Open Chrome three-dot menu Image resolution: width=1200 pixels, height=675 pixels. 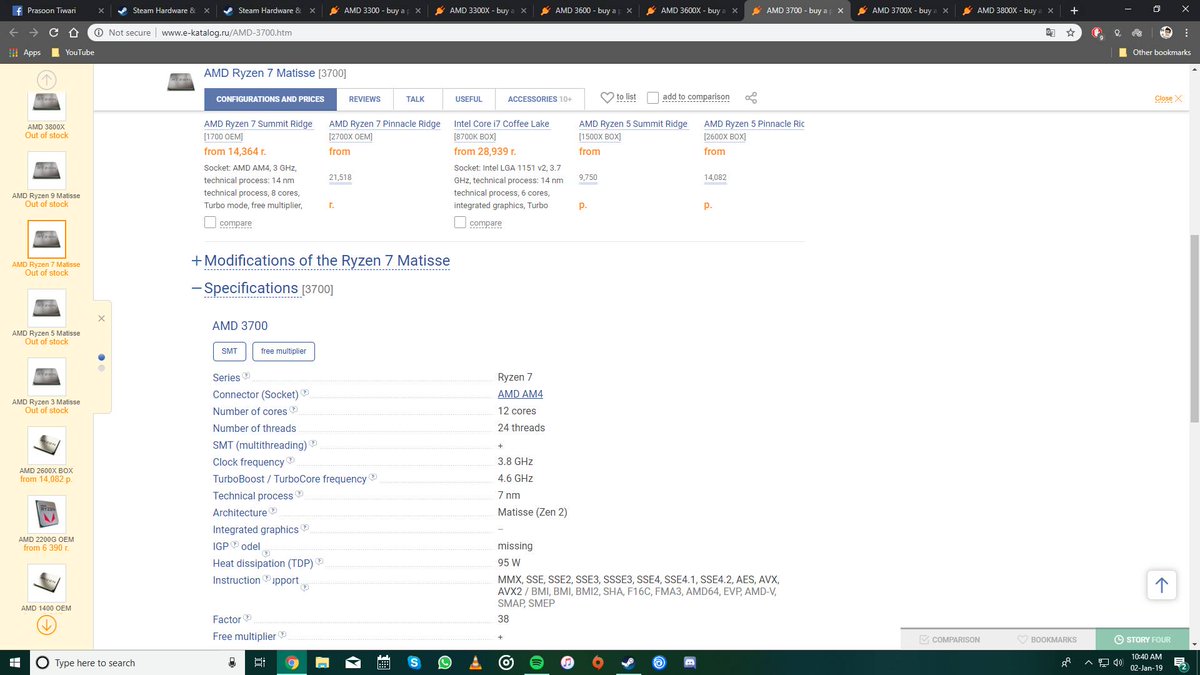pyautogui.click(x=1188, y=32)
